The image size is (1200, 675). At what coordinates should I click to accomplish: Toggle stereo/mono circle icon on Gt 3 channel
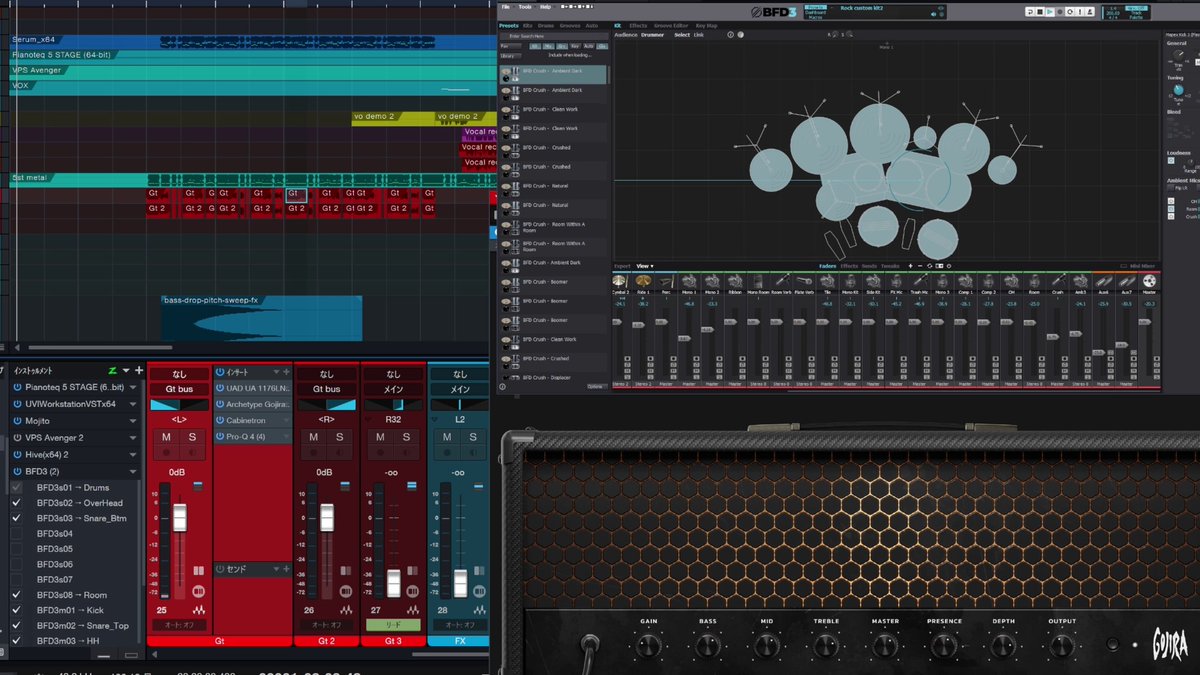(x=412, y=591)
